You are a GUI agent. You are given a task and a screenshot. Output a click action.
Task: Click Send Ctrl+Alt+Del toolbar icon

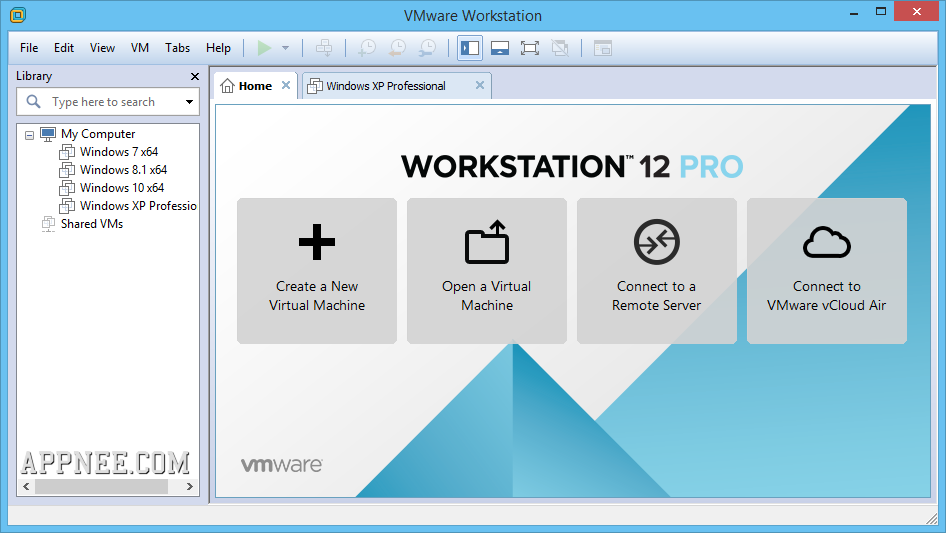click(x=324, y=48)
